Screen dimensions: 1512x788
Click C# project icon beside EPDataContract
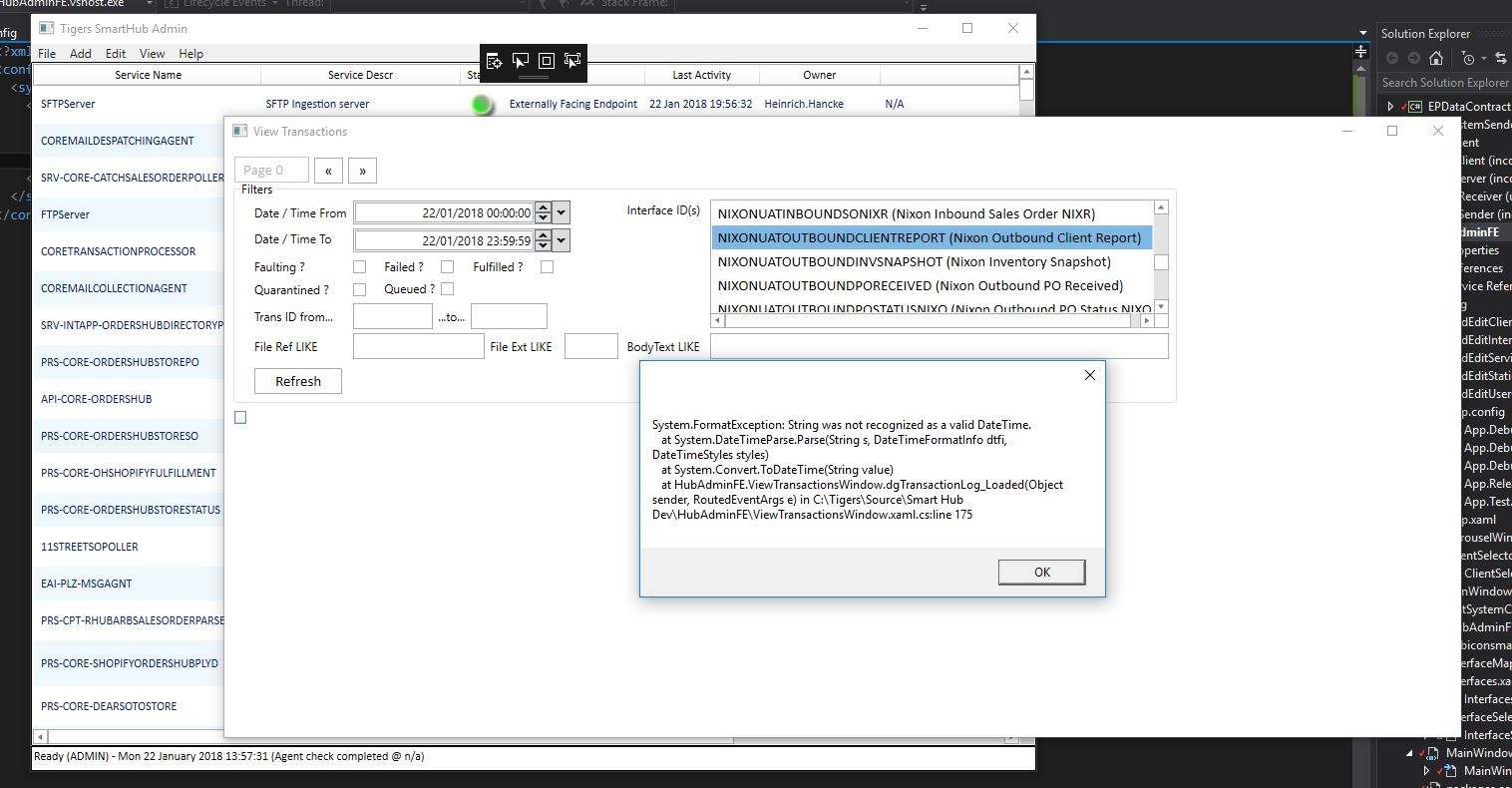coord(1416,107)
